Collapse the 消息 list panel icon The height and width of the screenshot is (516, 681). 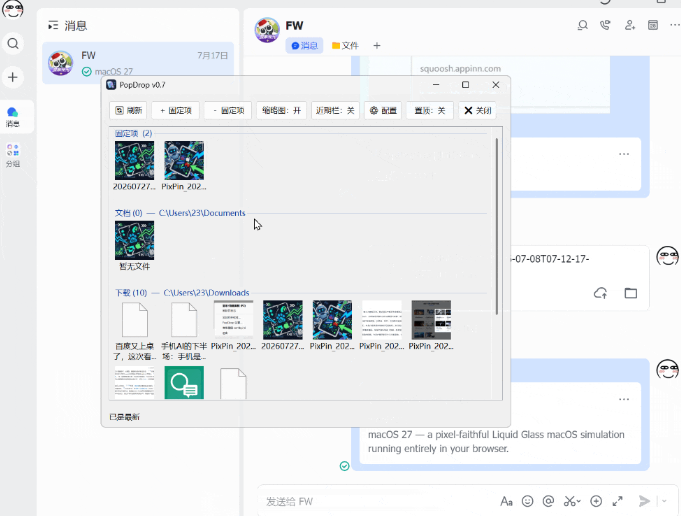pos(53,26)
